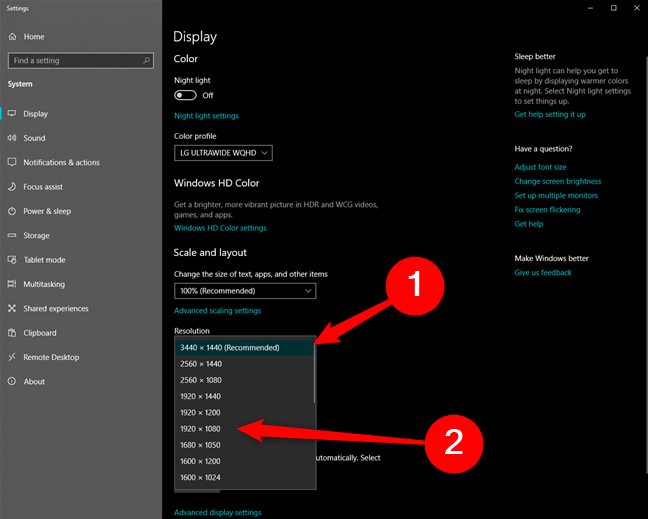Viewport: 648px width, 519px height.
Task: Select the Tablet mode icon
Action: [12, 260]
